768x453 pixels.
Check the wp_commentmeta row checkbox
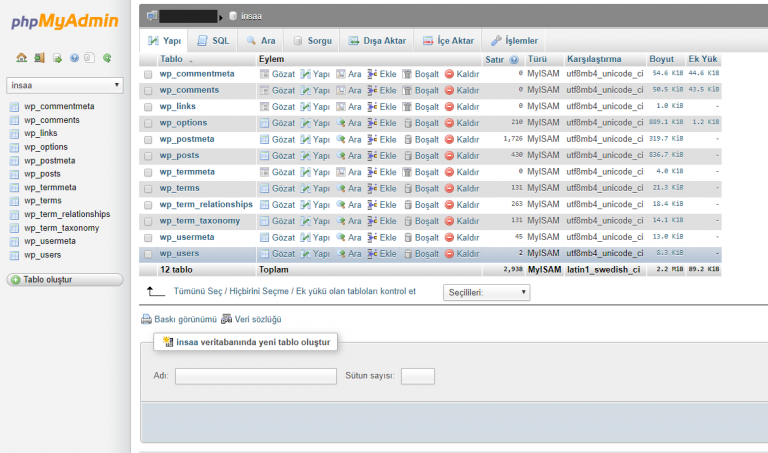(148, 74)
